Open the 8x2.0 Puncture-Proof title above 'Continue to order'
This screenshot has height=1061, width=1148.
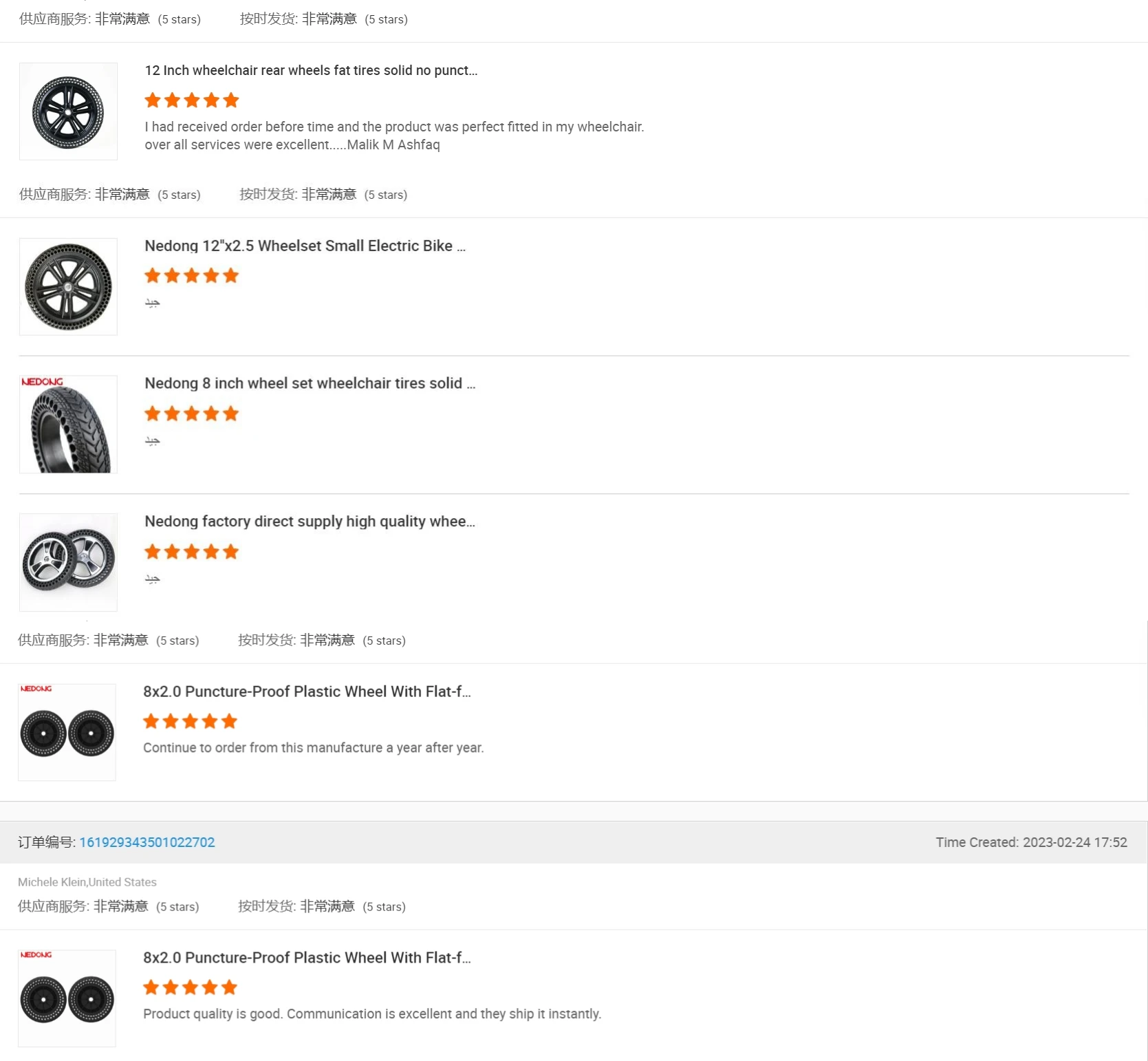(x=307, y=692)
